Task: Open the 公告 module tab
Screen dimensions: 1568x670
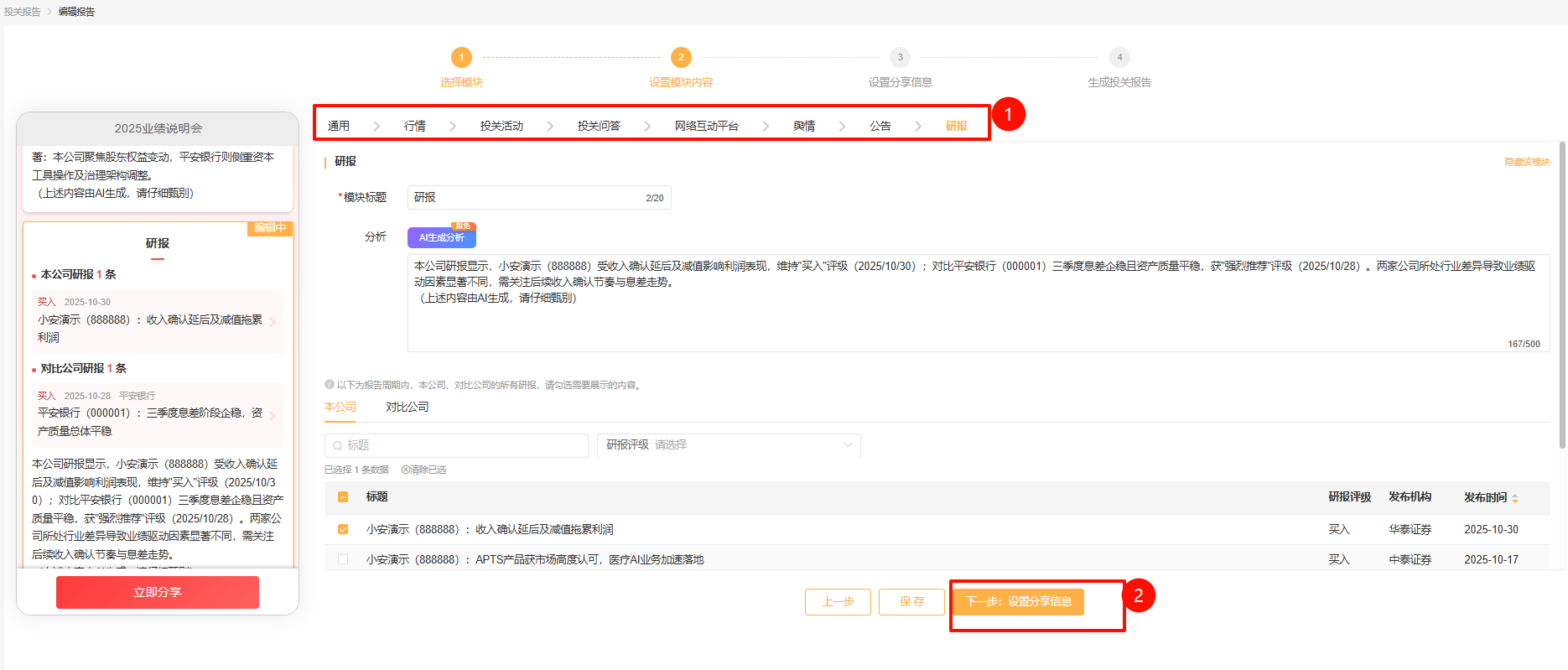Action: point(880,126)
